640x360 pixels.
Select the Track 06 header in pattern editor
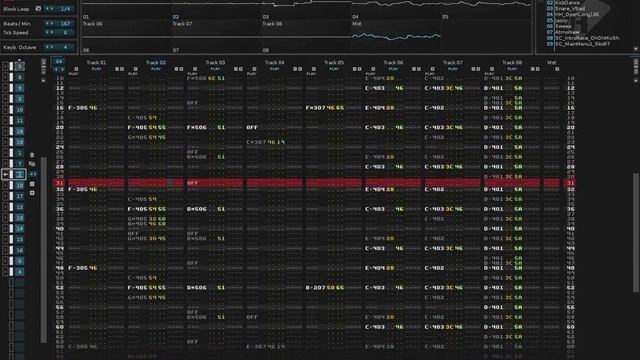[393, 62]
